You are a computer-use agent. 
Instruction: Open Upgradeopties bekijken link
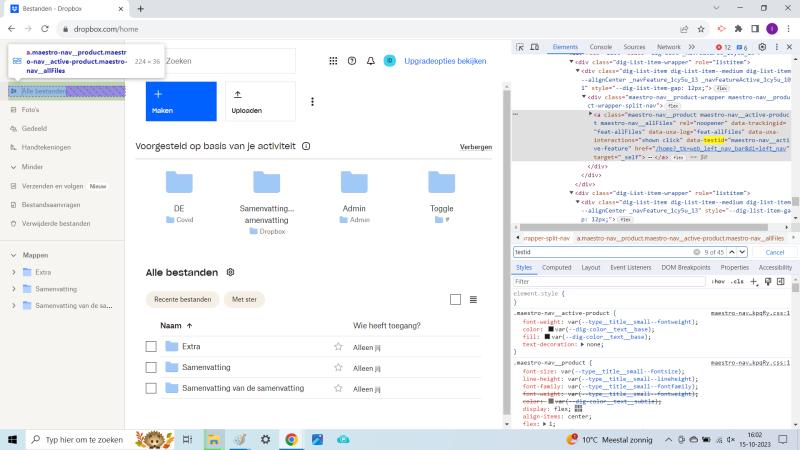pos(445,61)
